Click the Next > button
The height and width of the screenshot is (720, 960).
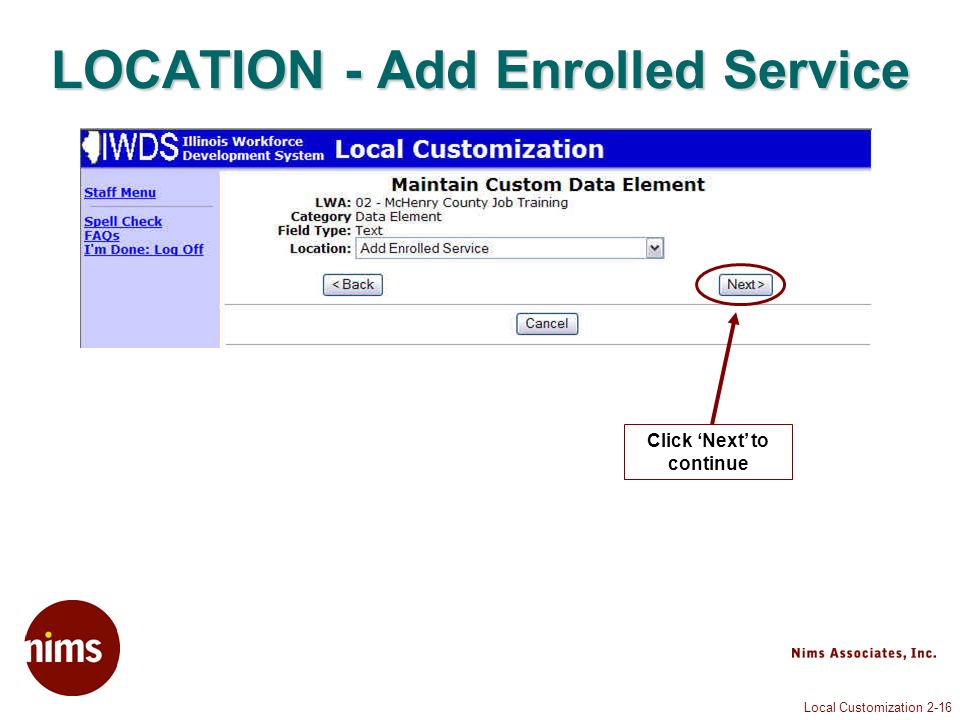pos(745,285)
